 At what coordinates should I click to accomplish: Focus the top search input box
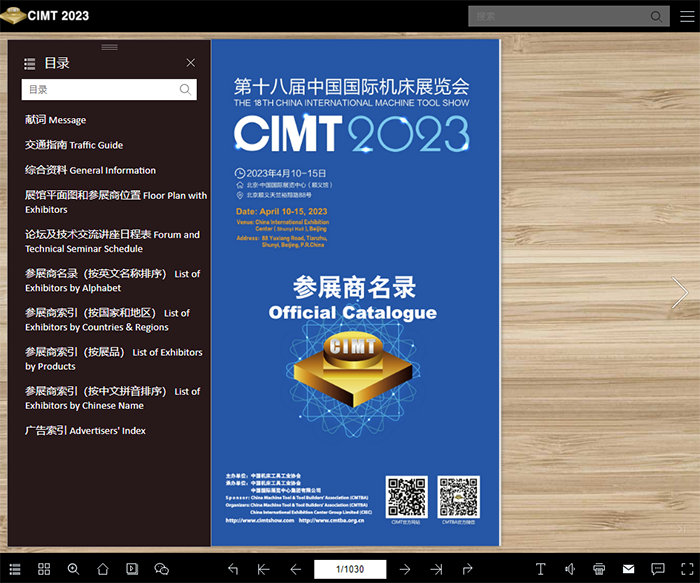click(x=569, y=17)
